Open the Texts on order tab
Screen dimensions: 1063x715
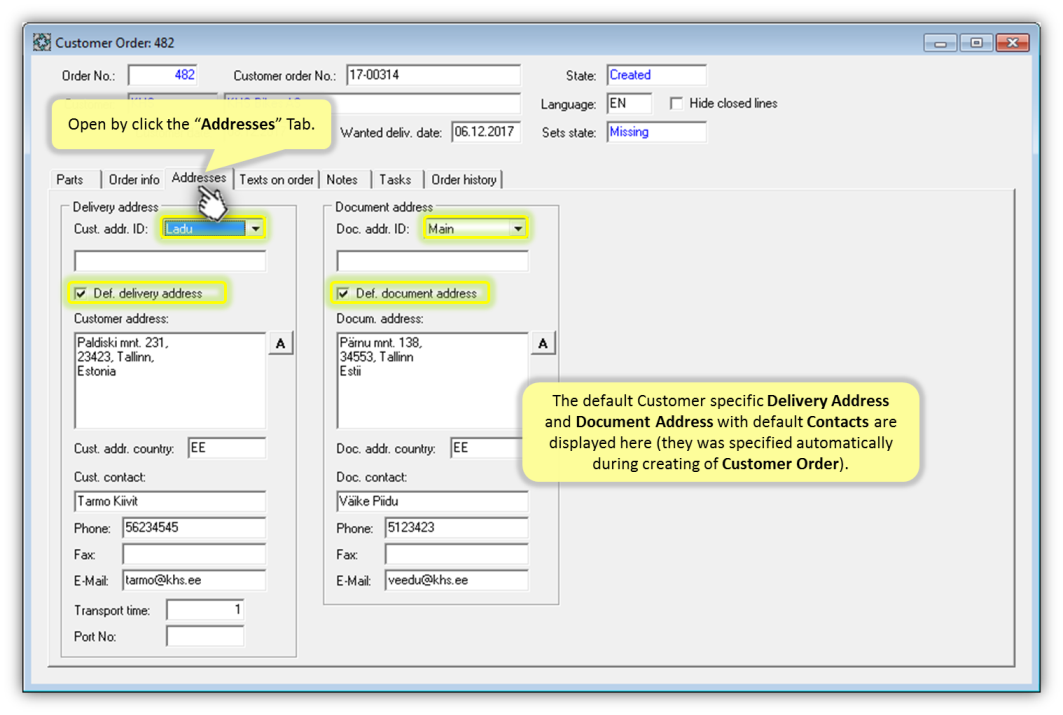(x=276, y=180)
